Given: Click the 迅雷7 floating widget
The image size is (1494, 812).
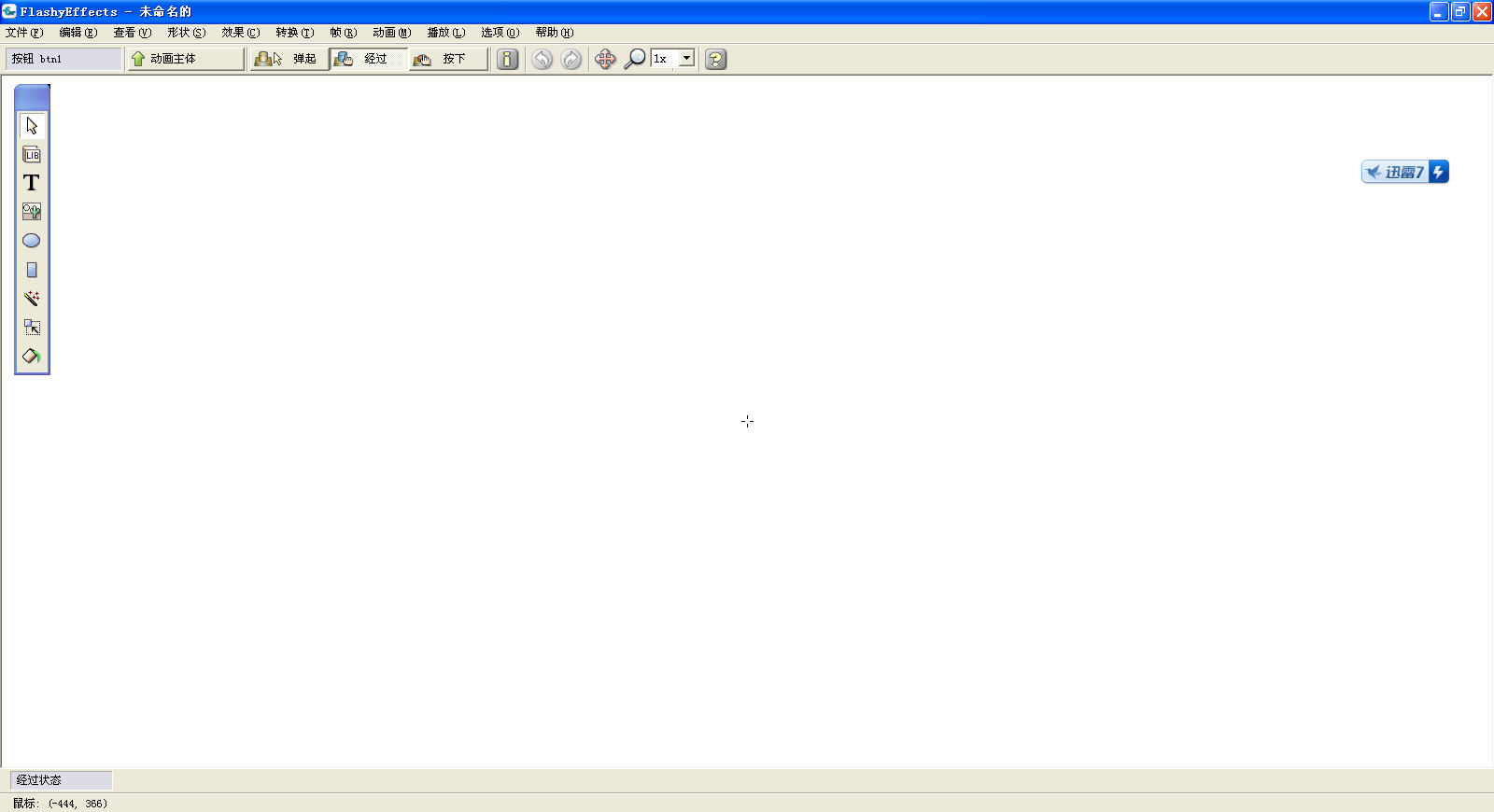Looking at the screenshot, I should click(1405, 172).
